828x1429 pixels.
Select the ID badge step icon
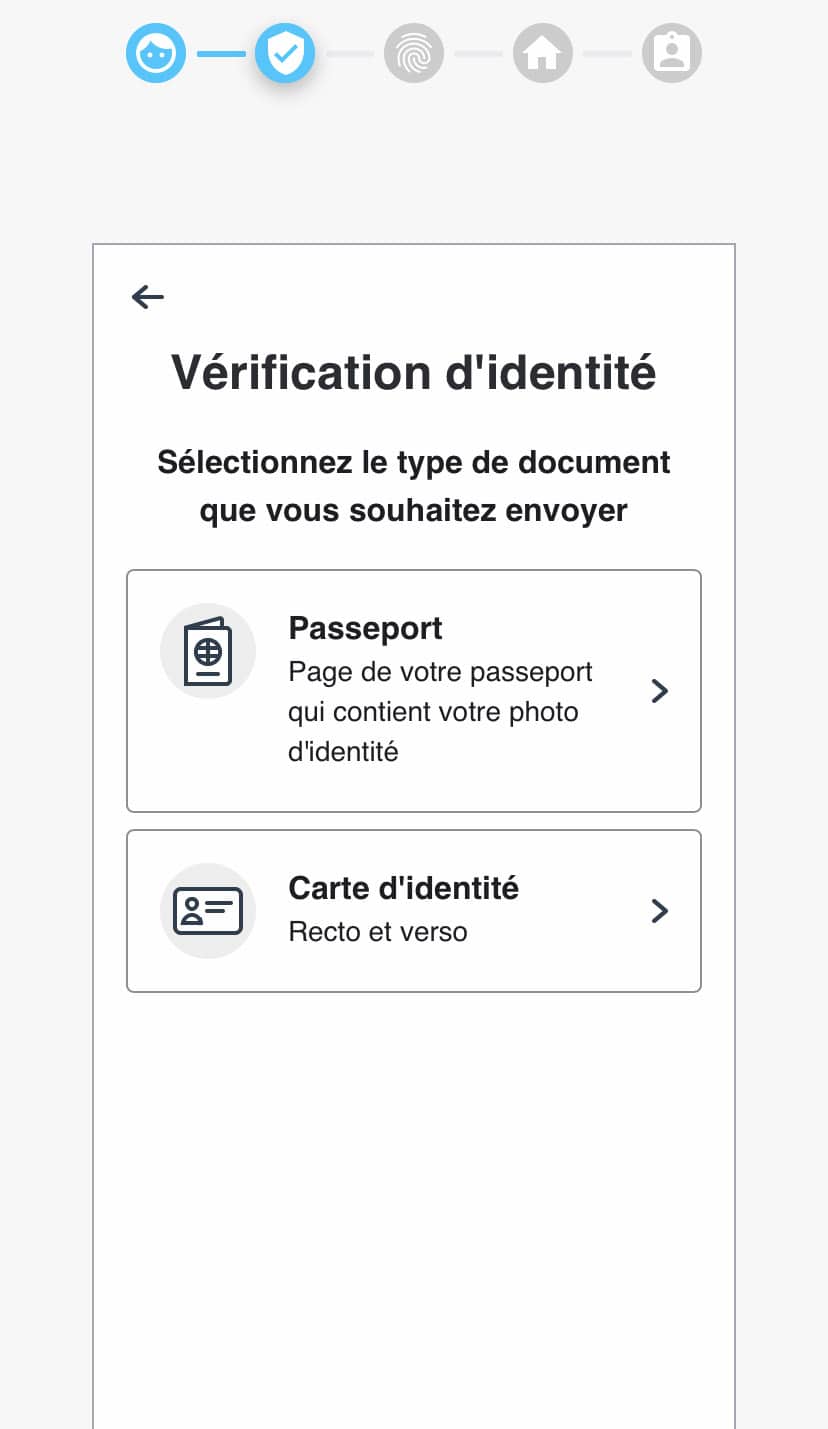(x=672, y=53)
